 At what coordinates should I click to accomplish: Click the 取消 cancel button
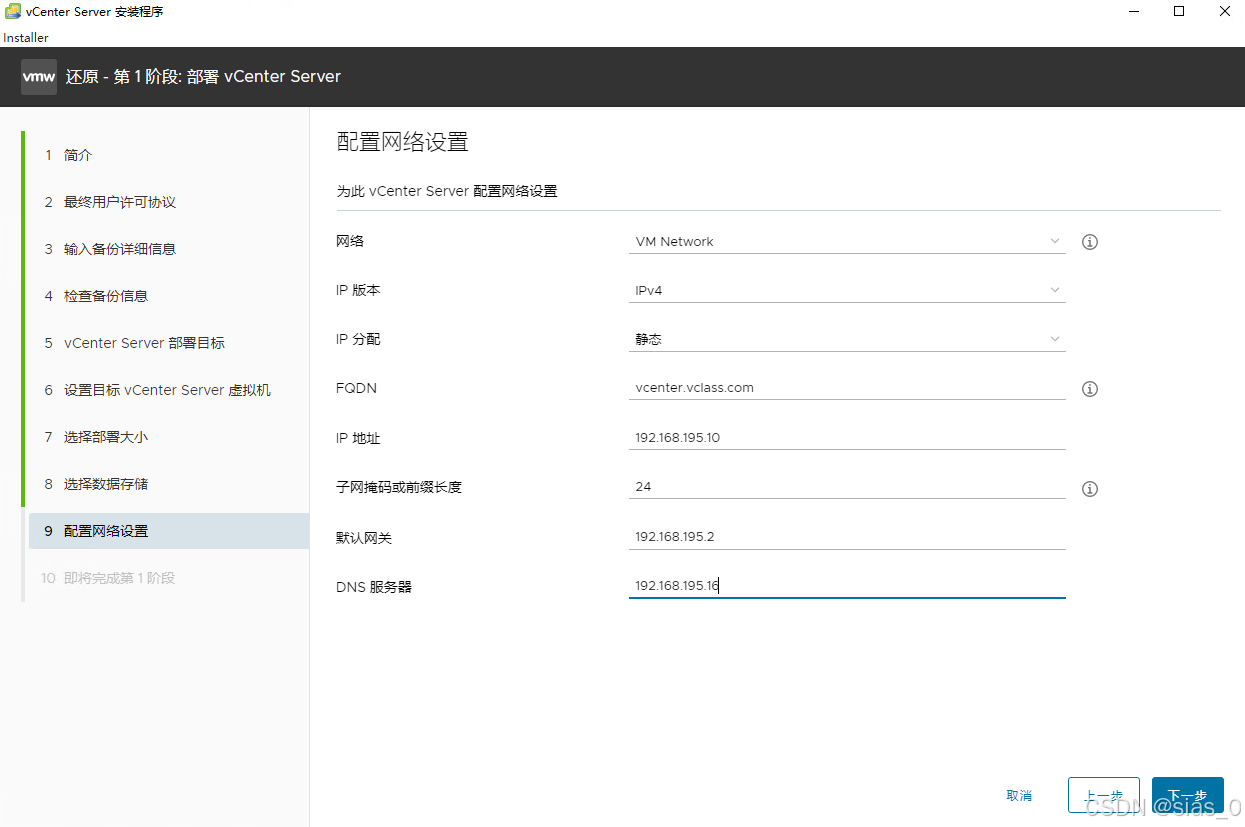1019,796
